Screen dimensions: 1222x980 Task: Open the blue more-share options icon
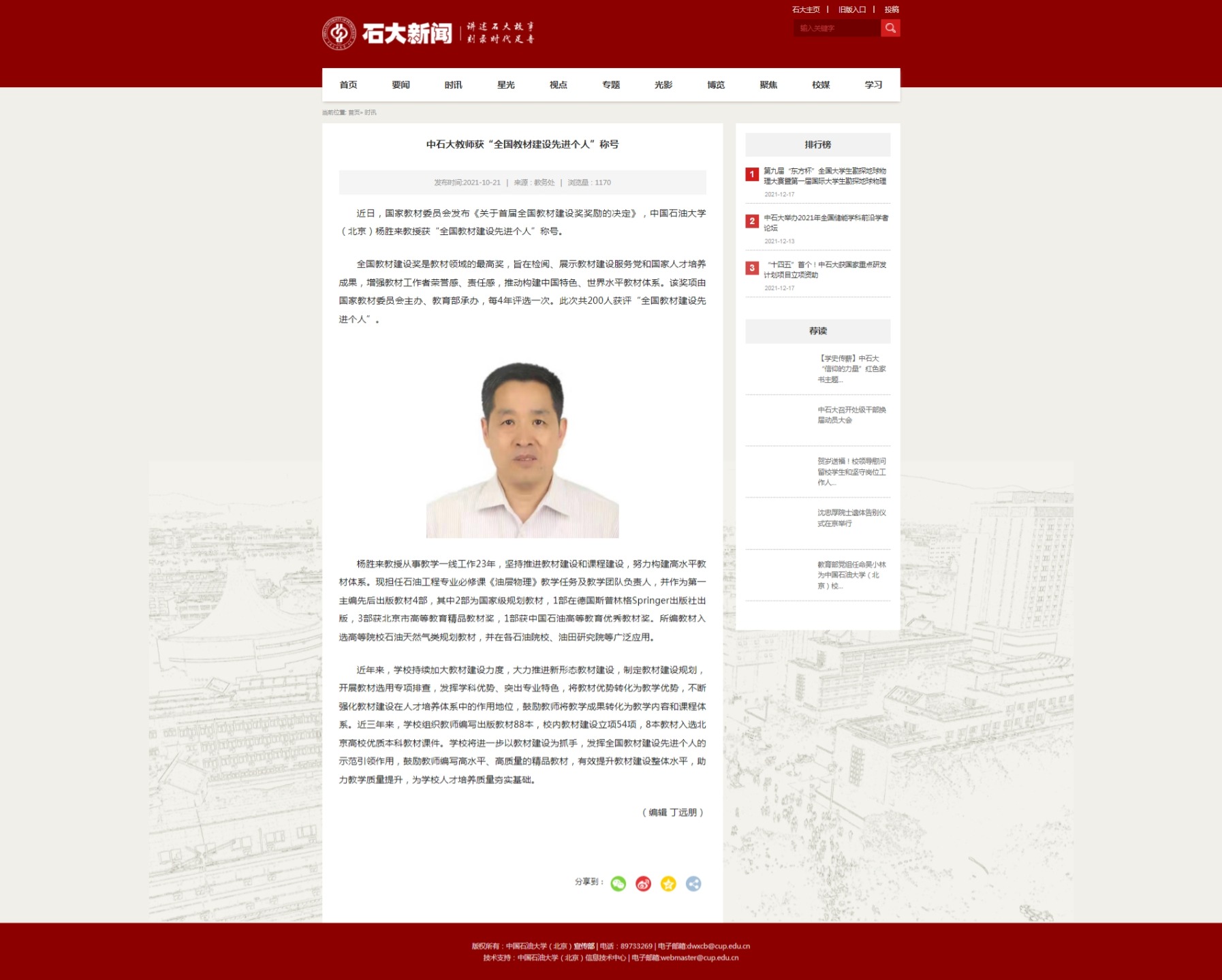coord(693,883)
